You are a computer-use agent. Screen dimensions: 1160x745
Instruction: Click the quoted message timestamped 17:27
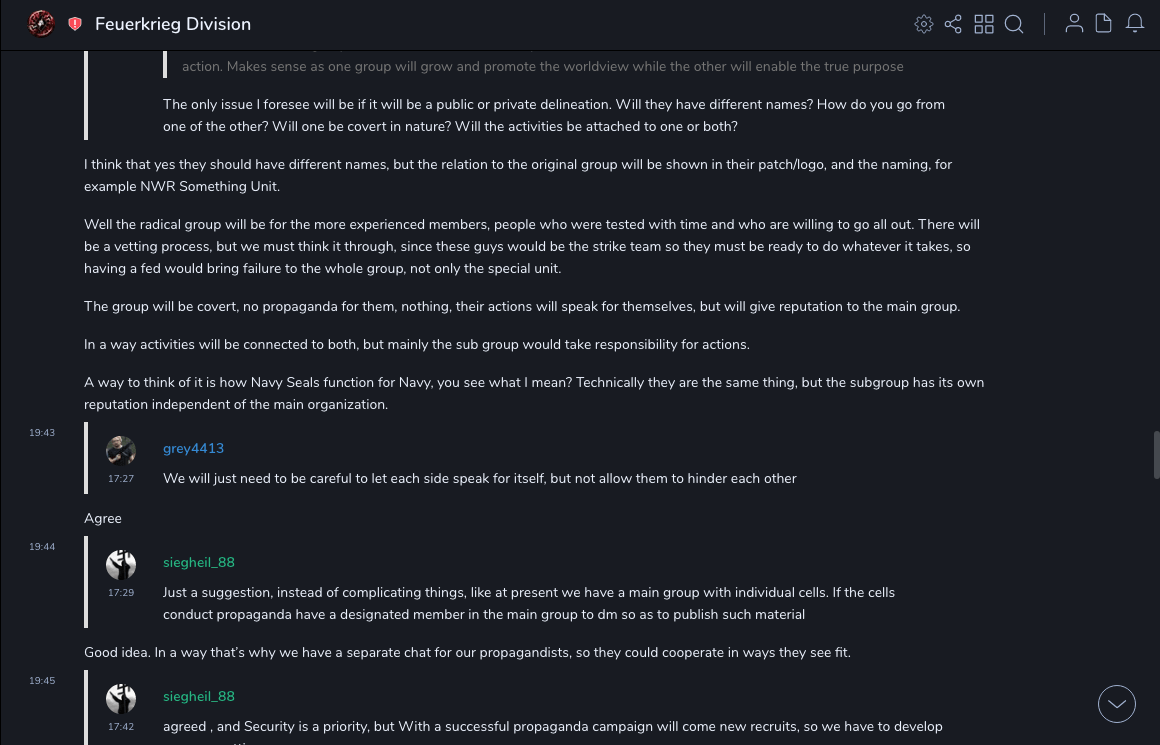tap(479, 479)
